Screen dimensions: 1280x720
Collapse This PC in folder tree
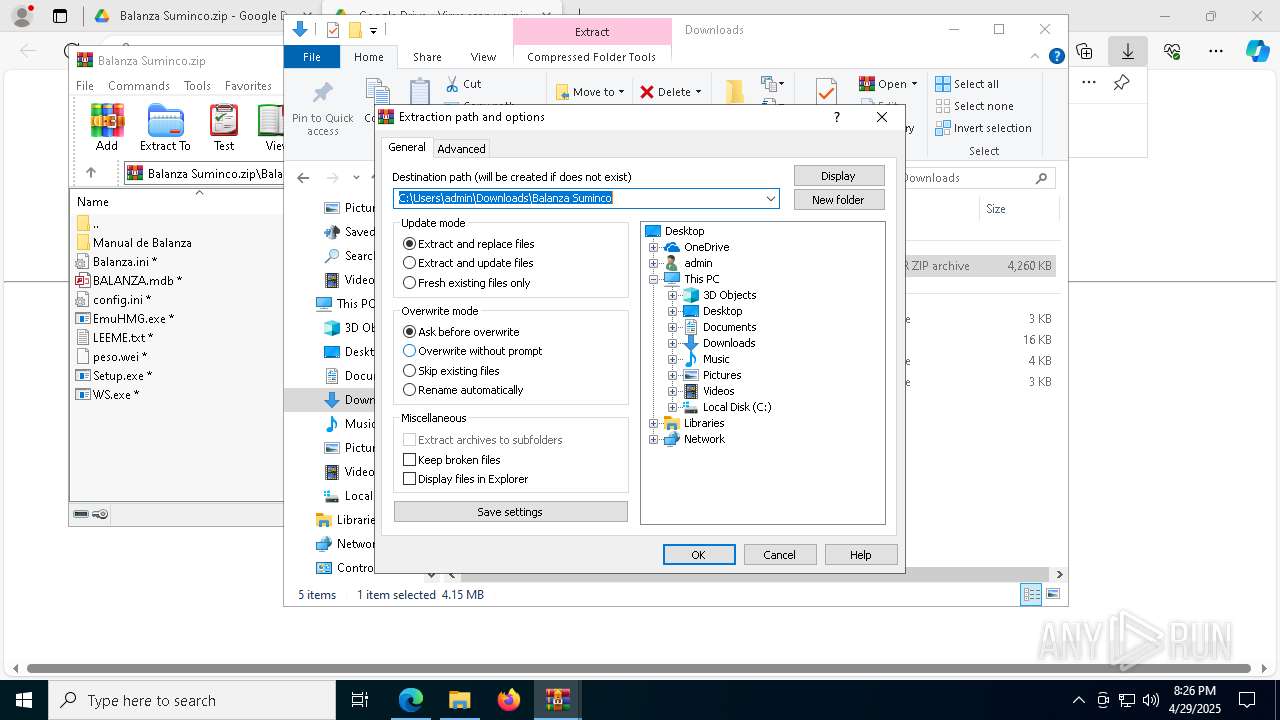[654, 279]
